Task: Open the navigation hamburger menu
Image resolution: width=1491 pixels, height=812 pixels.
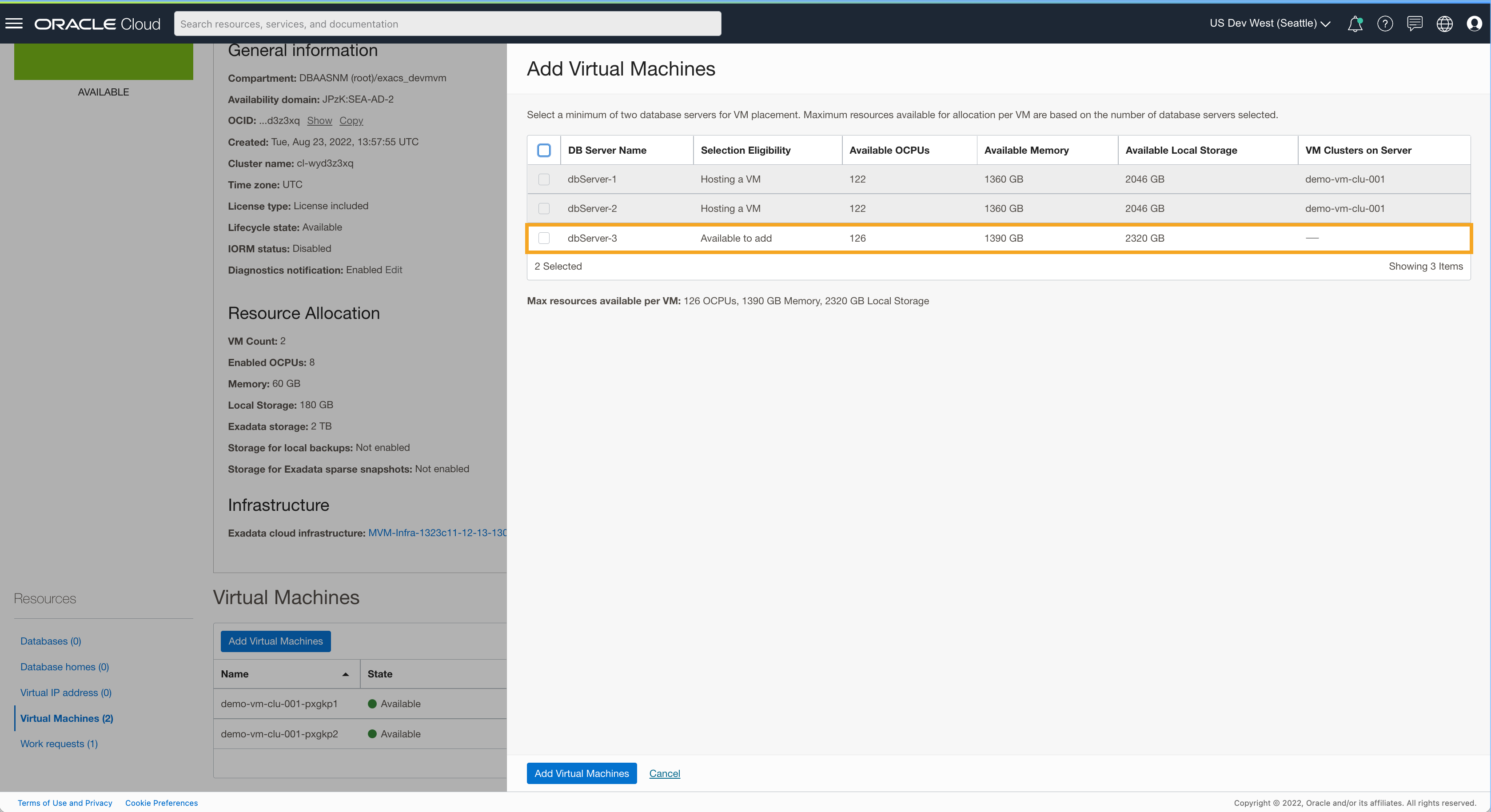Action: (14, 23)
